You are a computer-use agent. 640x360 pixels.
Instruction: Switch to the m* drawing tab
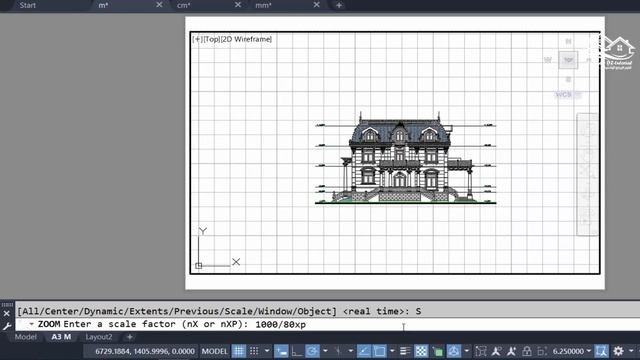point(103,5)
